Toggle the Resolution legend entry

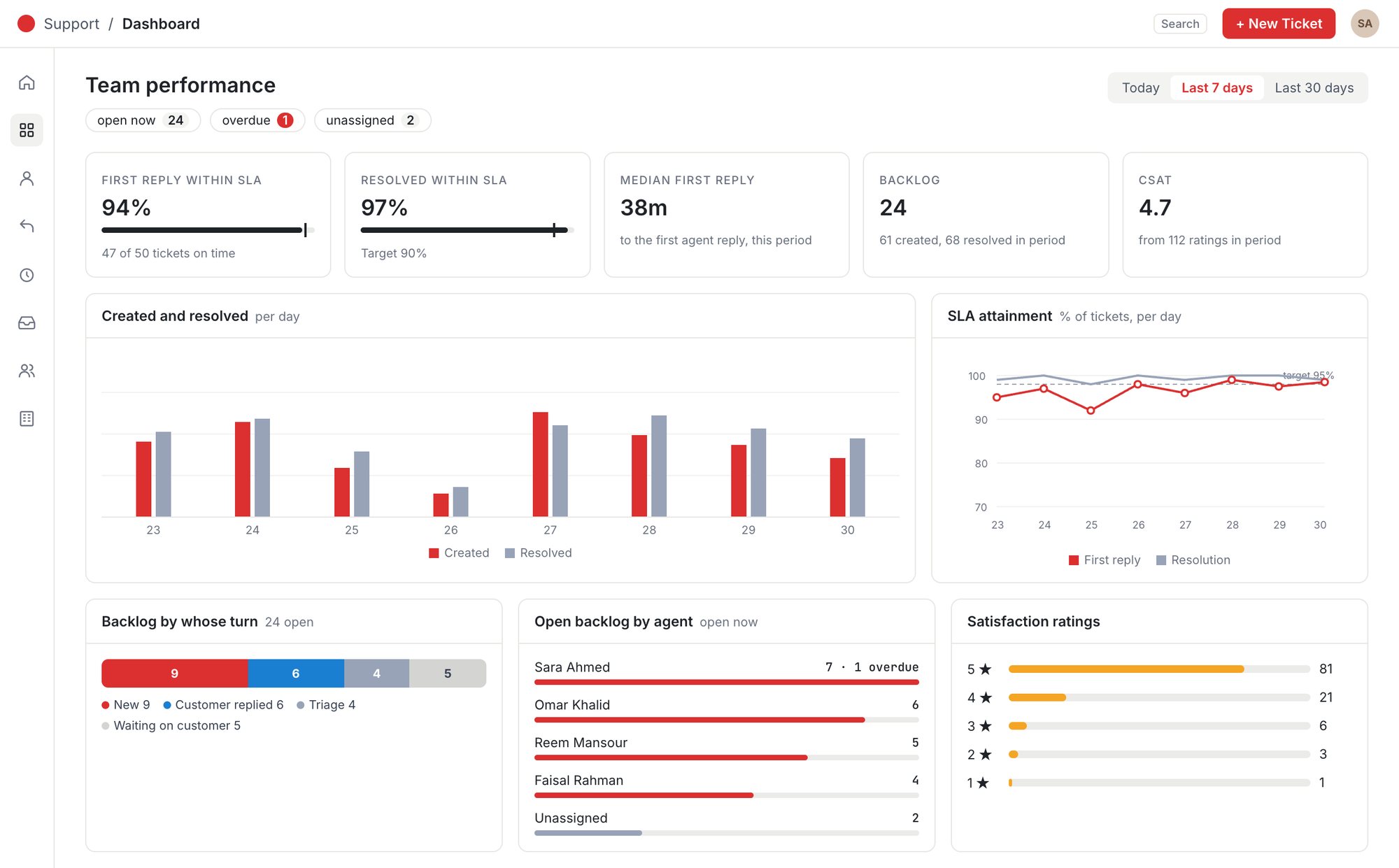point(1193,560)
